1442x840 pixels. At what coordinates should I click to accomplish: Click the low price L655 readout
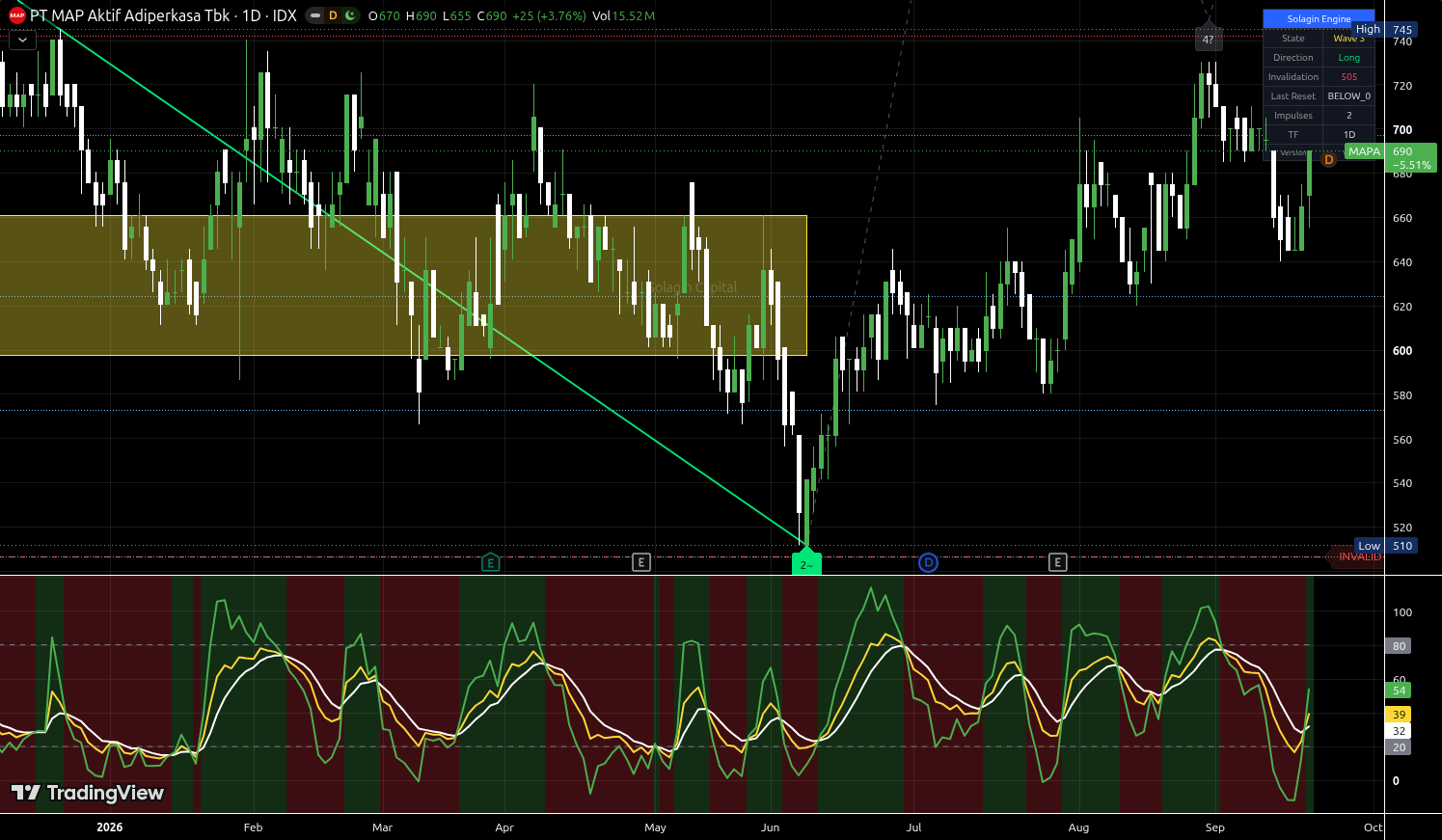tap(457, 16)
